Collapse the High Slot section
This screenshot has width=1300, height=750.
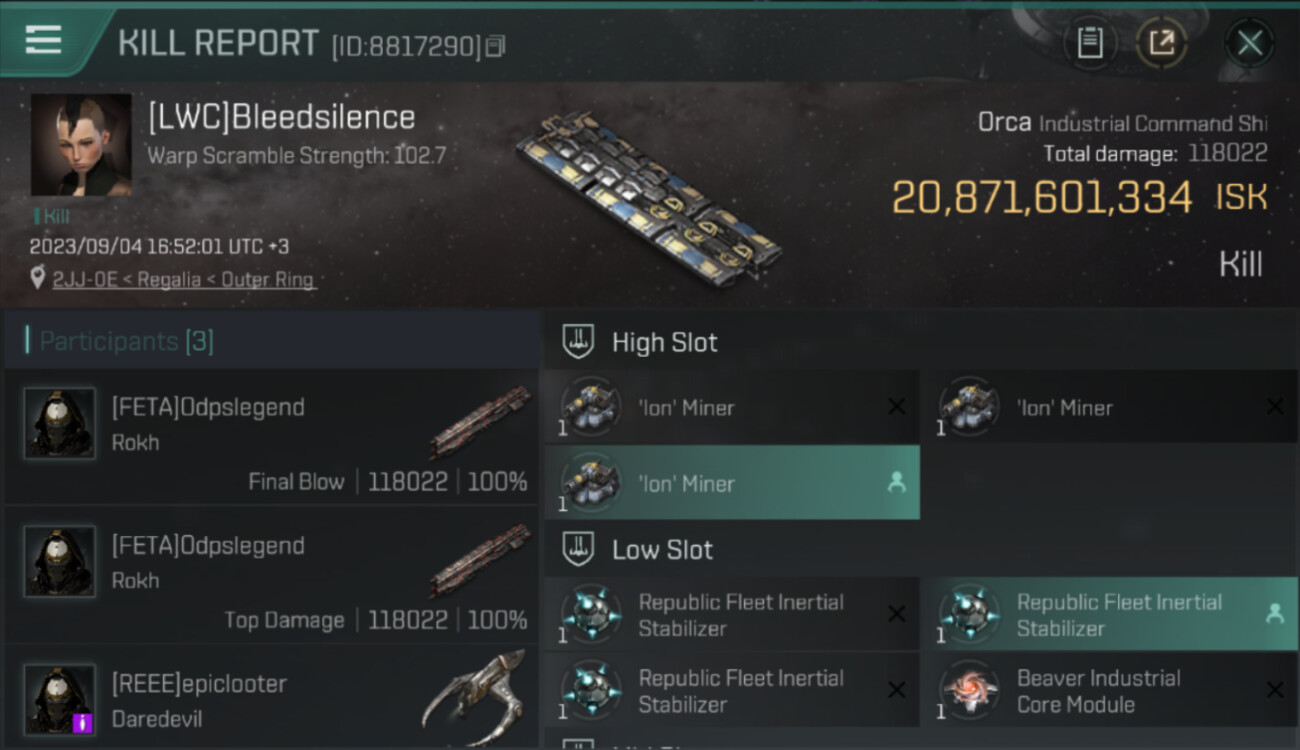point(579,341)
